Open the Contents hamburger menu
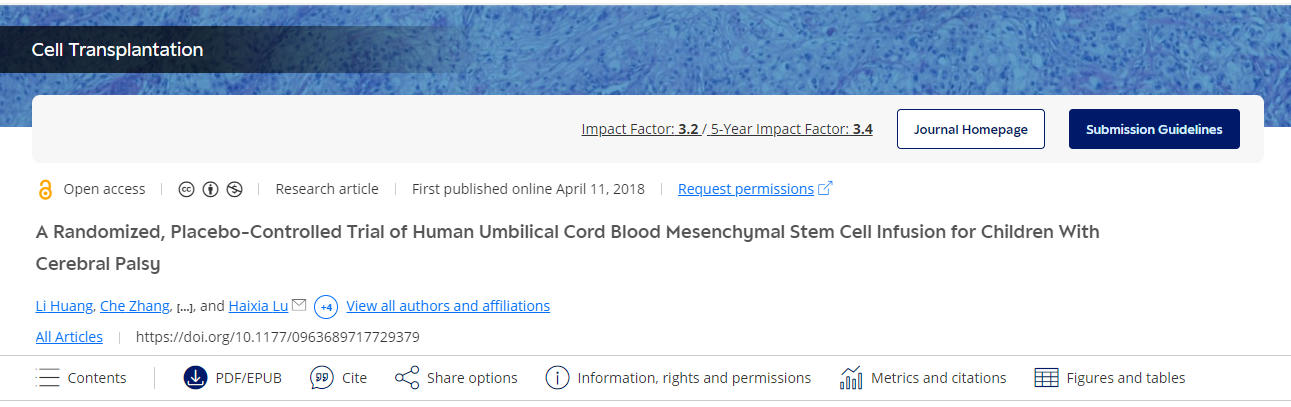Screen dimensions: 1291x407 coord(48,378)
